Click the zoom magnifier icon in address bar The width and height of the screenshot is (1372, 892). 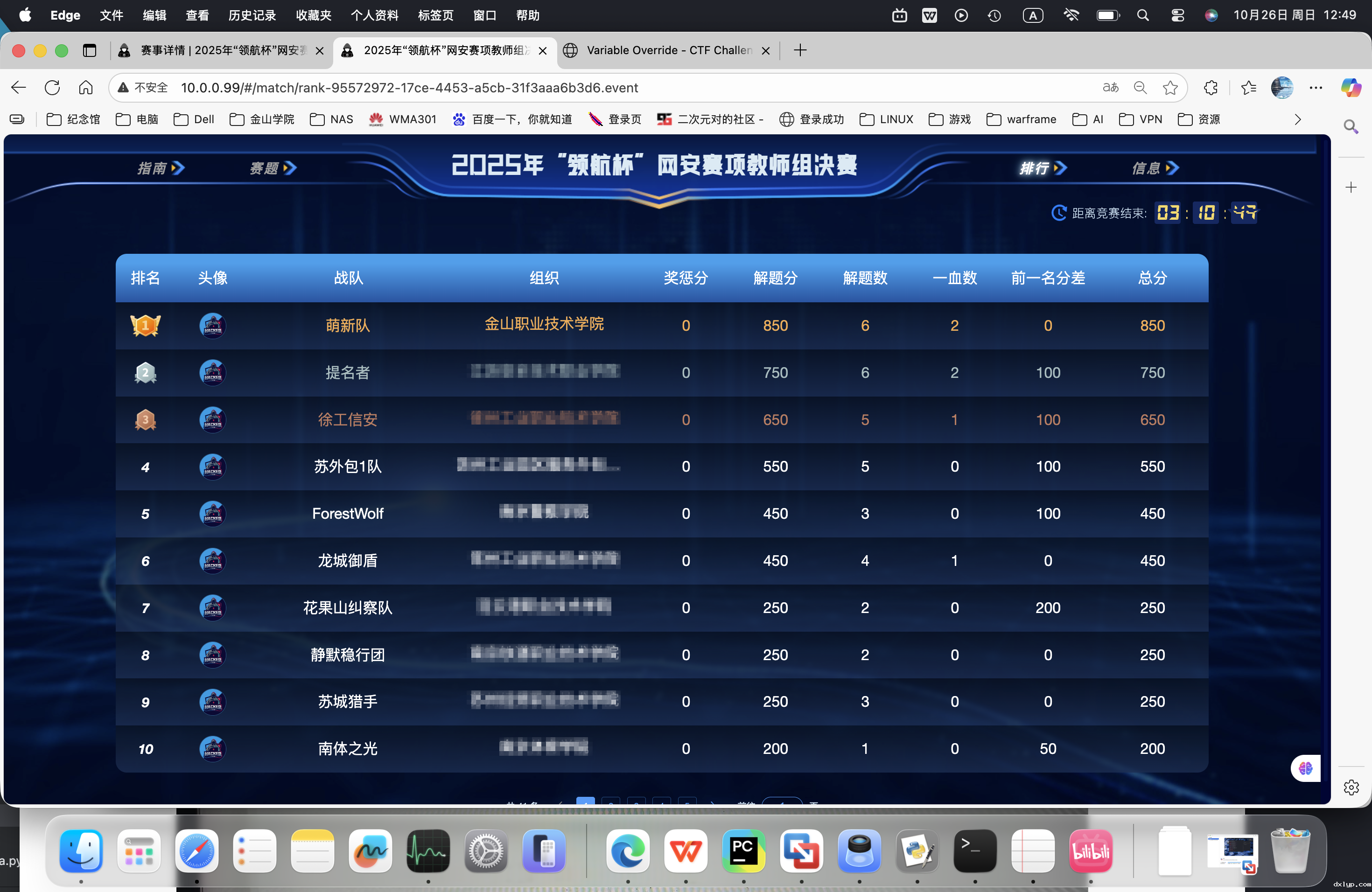[1140, 88]
